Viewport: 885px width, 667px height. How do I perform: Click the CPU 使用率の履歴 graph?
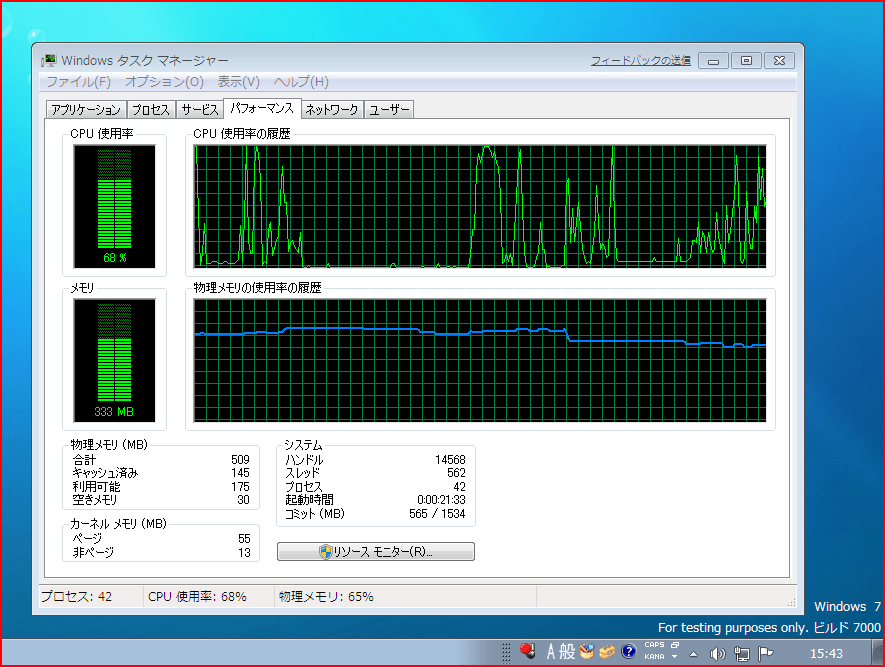pyautogui.click(x=480, y=207)
